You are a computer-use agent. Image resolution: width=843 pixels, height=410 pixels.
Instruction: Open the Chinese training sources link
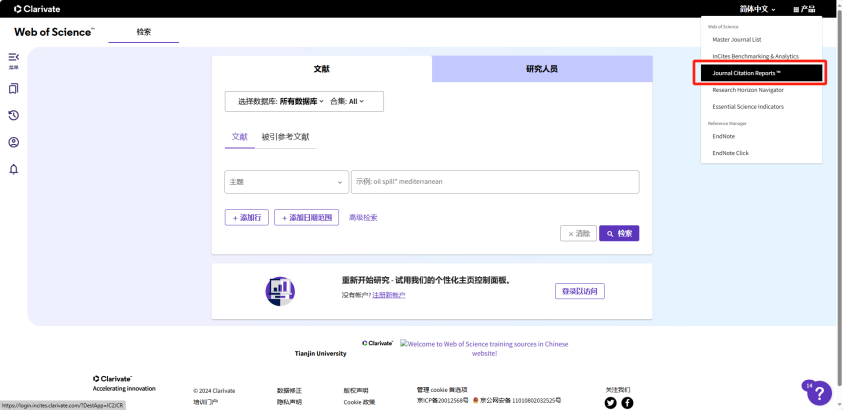(484, 349)
